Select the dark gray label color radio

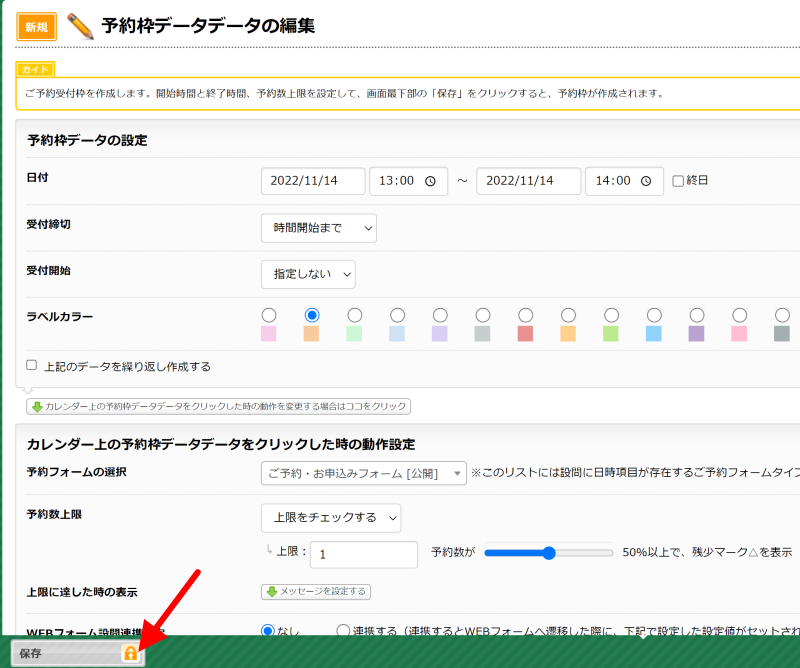pos(782,315)
